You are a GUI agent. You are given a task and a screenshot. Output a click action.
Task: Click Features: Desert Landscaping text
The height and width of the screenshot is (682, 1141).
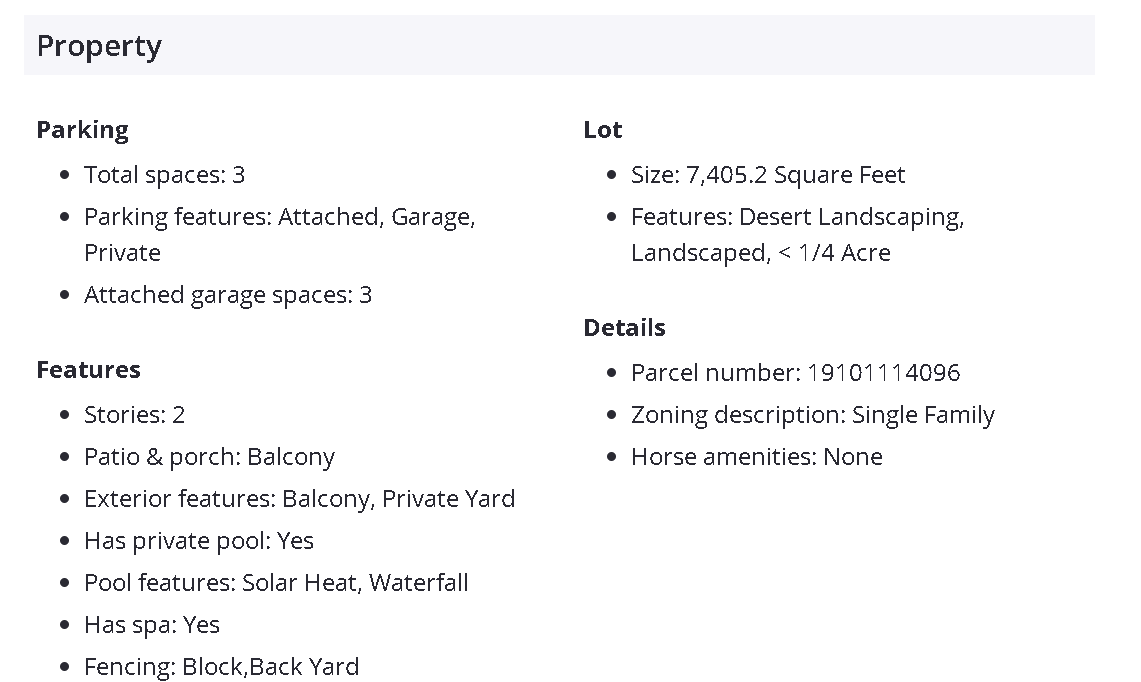[797, 217]
